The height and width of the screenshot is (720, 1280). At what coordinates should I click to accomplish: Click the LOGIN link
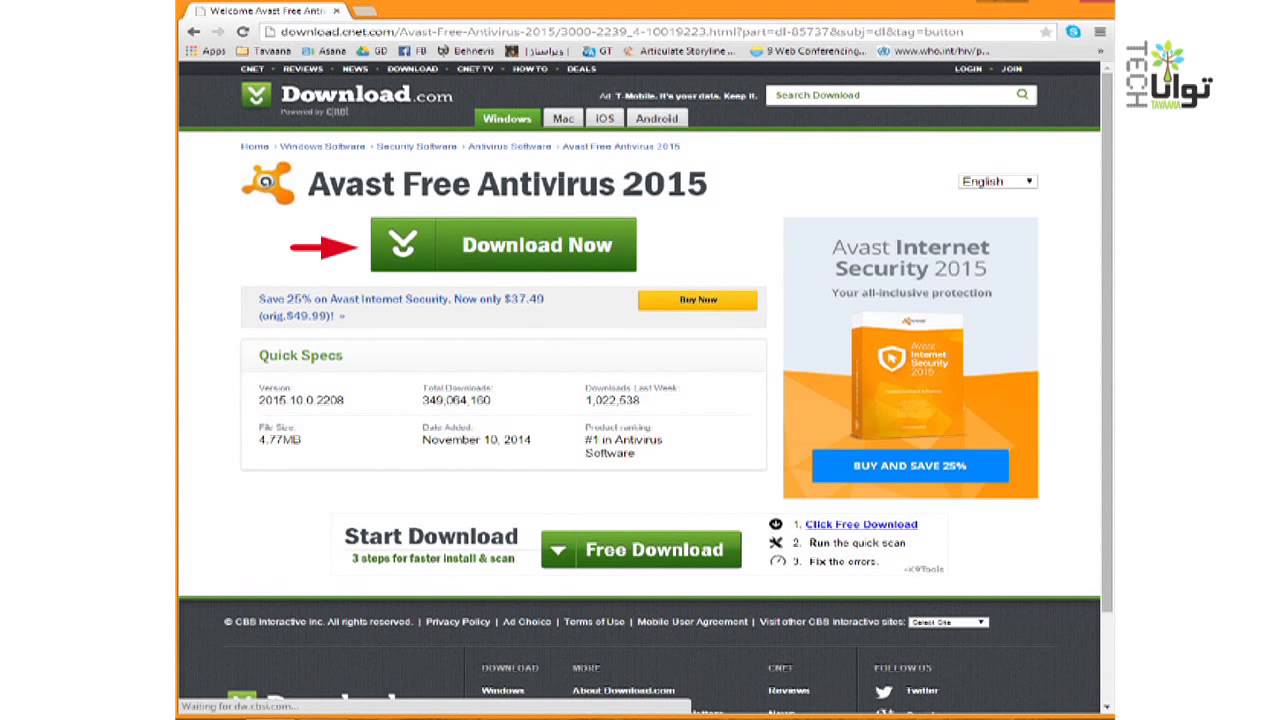click(x=968, y=69)
